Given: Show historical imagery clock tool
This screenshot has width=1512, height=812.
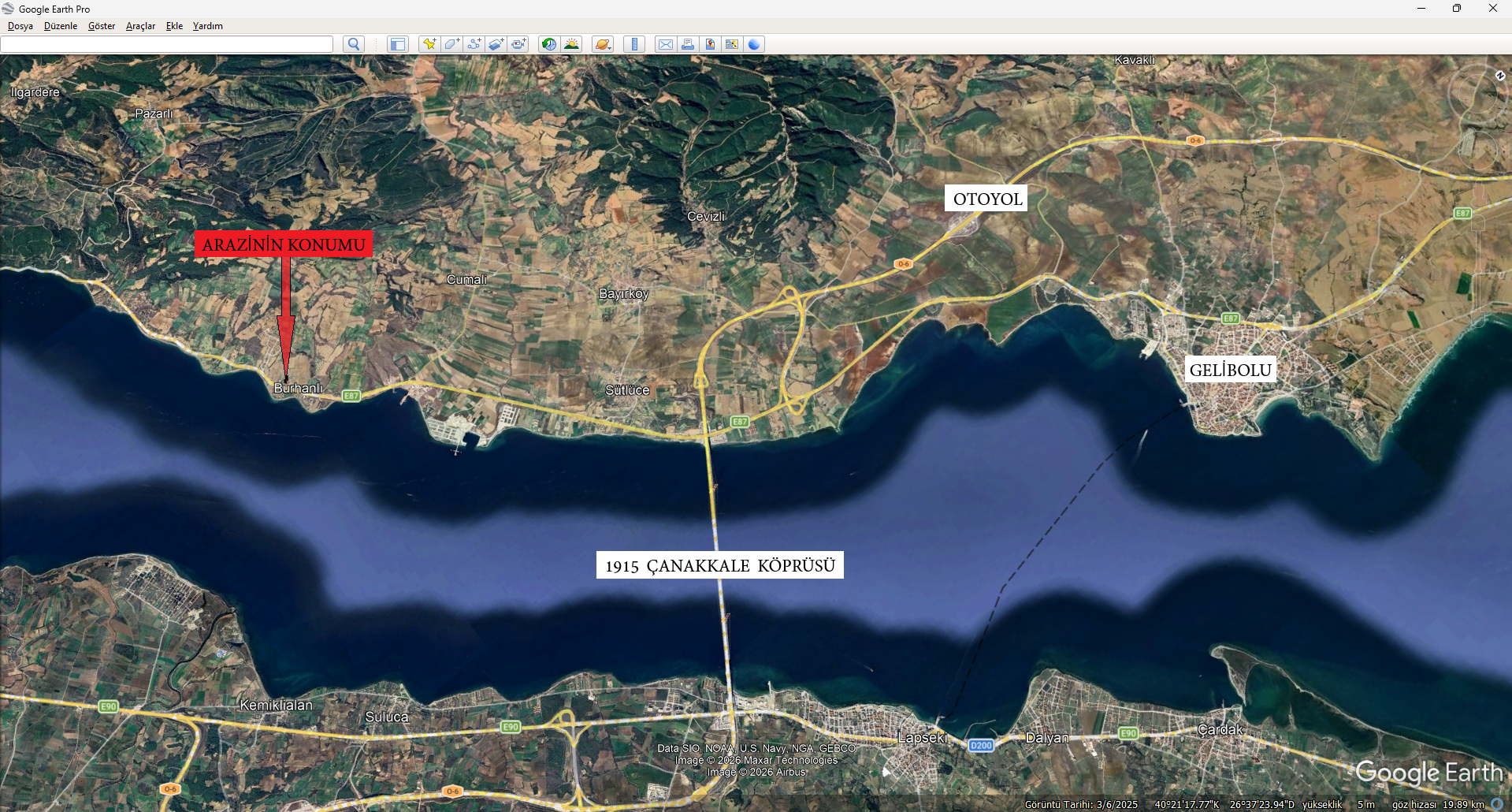Looking at the screenshot, I should 549,44.
